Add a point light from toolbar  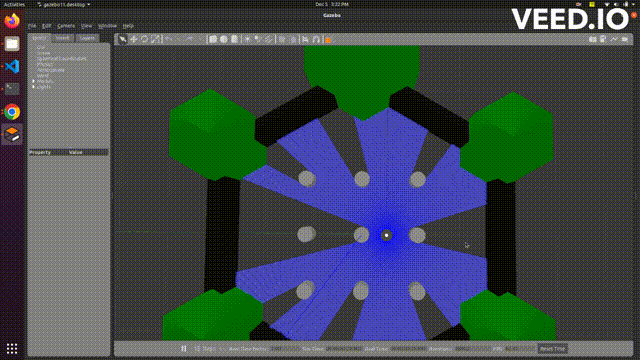click(x=247, y=39)
